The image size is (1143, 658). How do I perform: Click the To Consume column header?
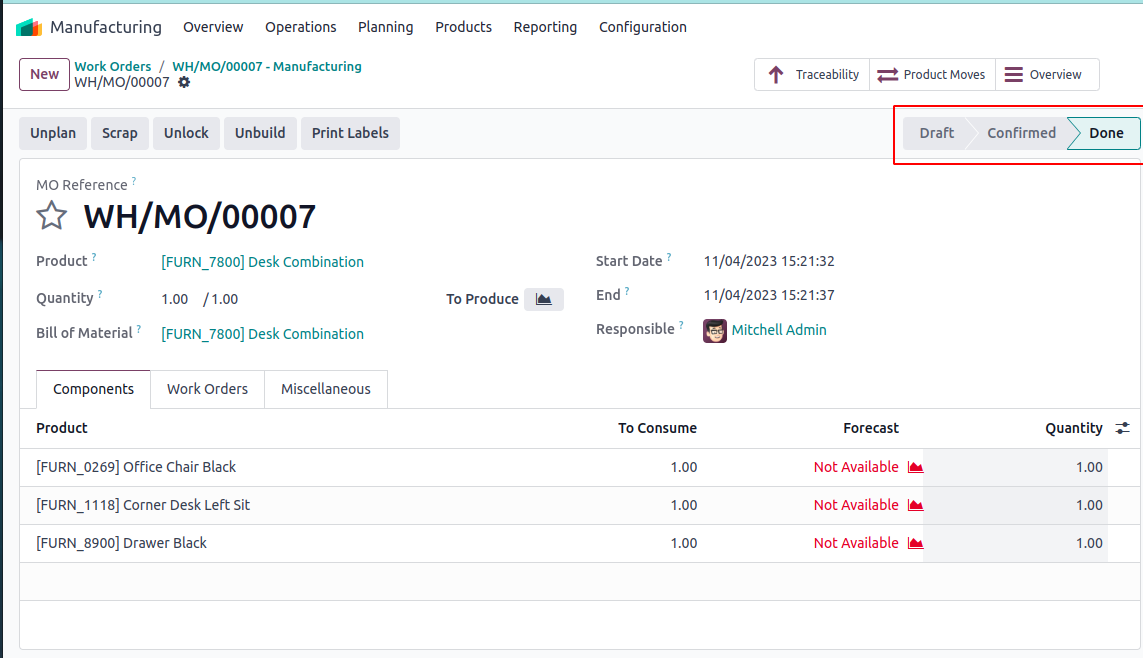[x=658, y=428]
